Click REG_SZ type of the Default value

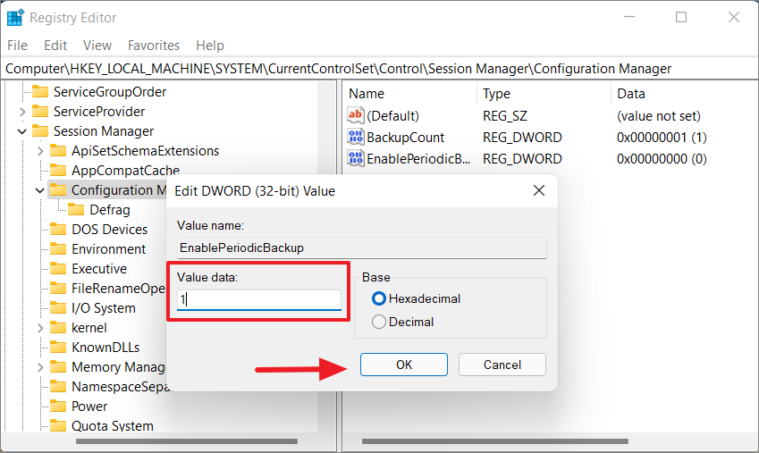point(505,116)
